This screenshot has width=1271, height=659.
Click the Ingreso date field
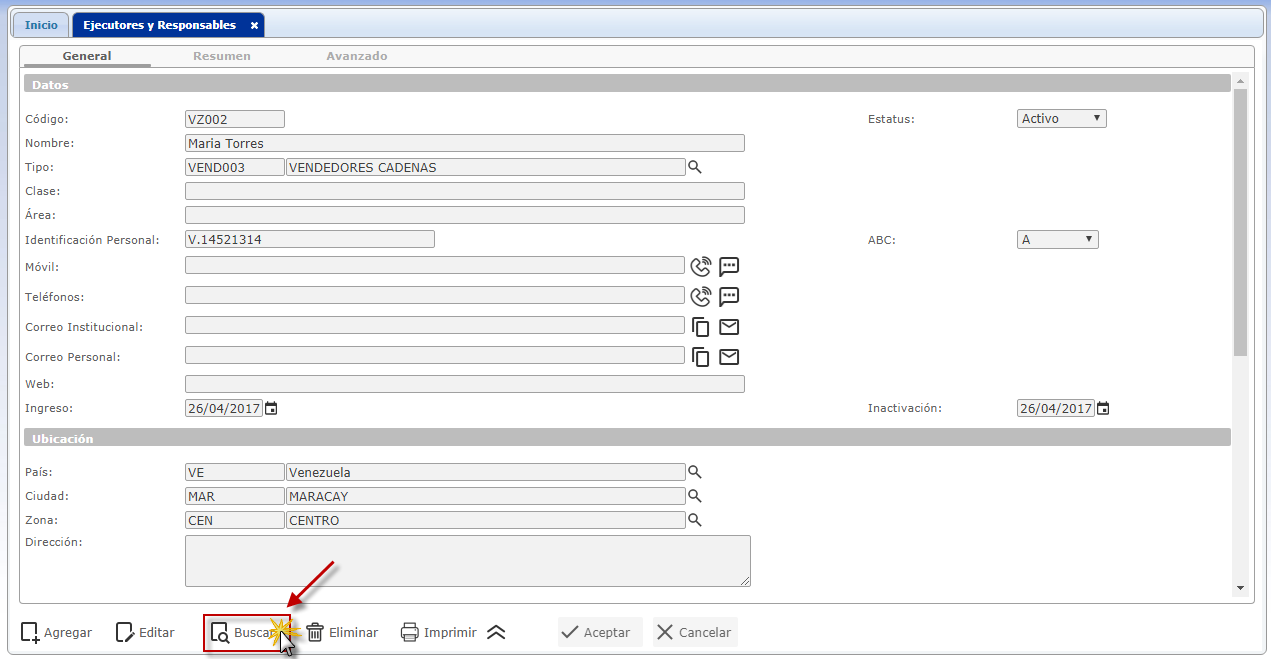coord(224,408)
